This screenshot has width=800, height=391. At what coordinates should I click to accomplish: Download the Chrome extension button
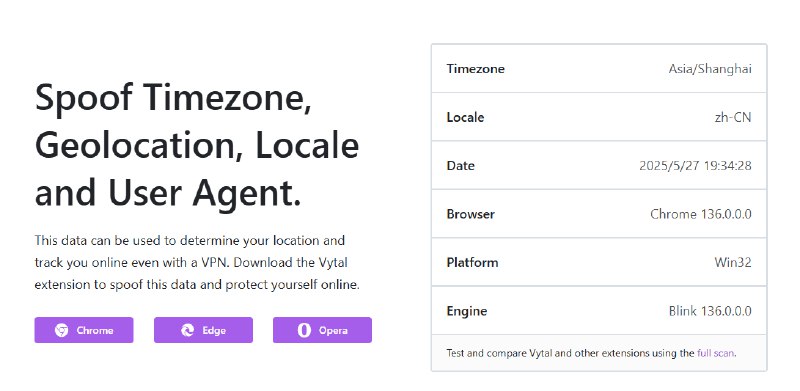pos(84,330)
